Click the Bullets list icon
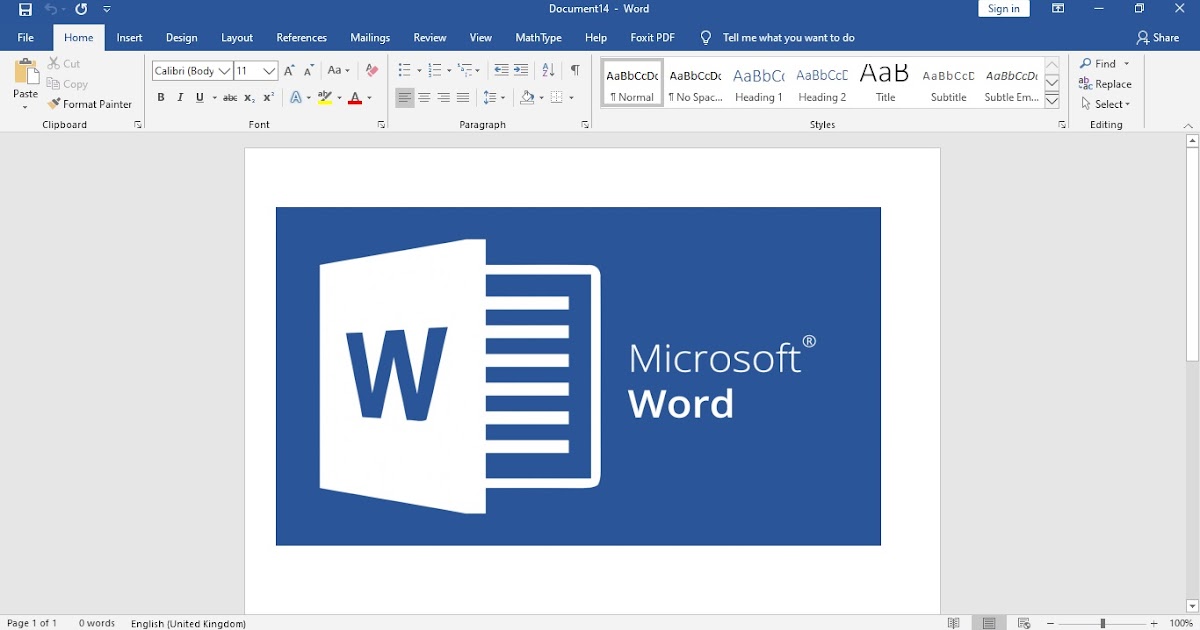Image resolution: width=1200 pixels, height=630 pixels. (404, 71)
